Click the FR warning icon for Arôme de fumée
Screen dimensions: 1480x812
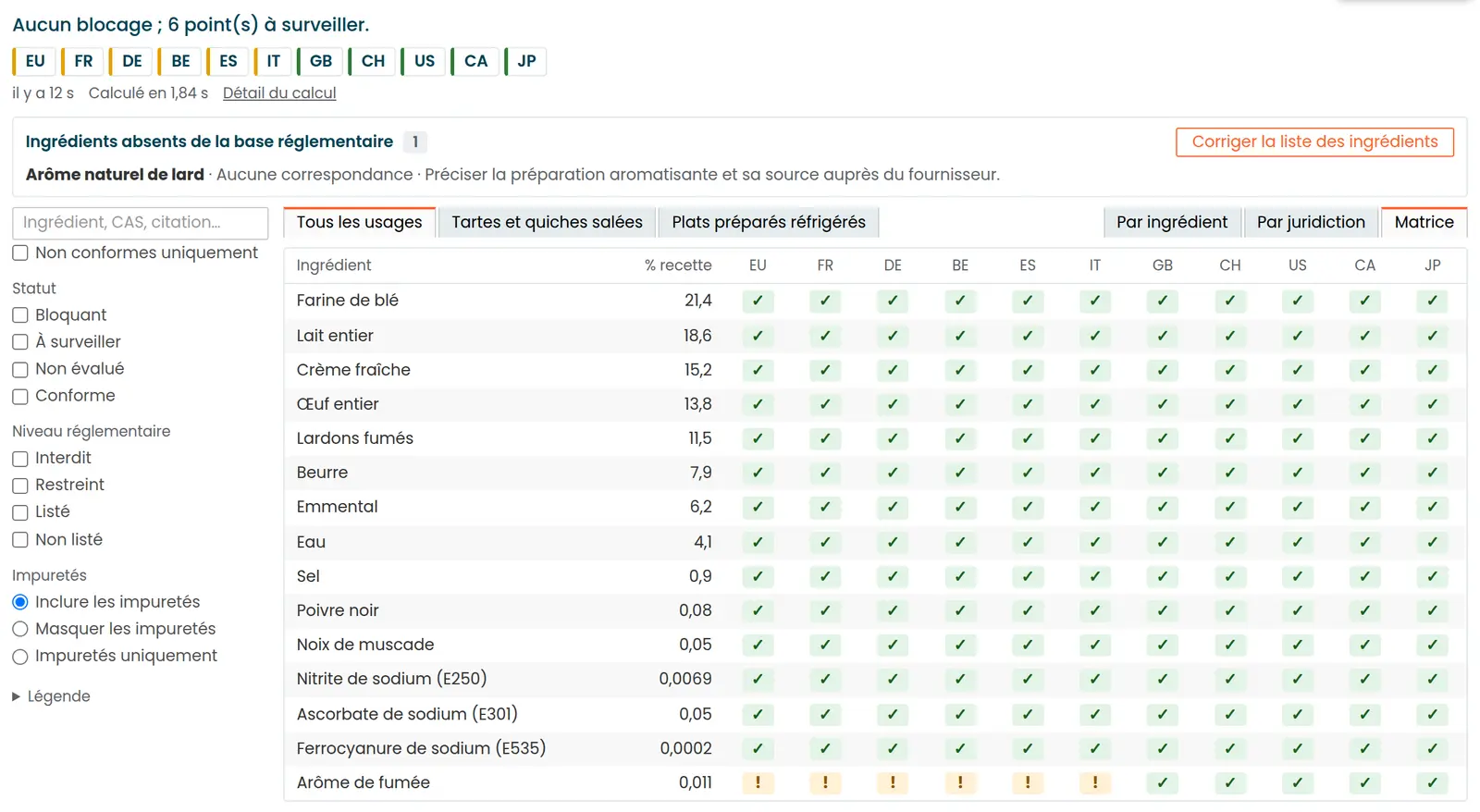point(825,782)
